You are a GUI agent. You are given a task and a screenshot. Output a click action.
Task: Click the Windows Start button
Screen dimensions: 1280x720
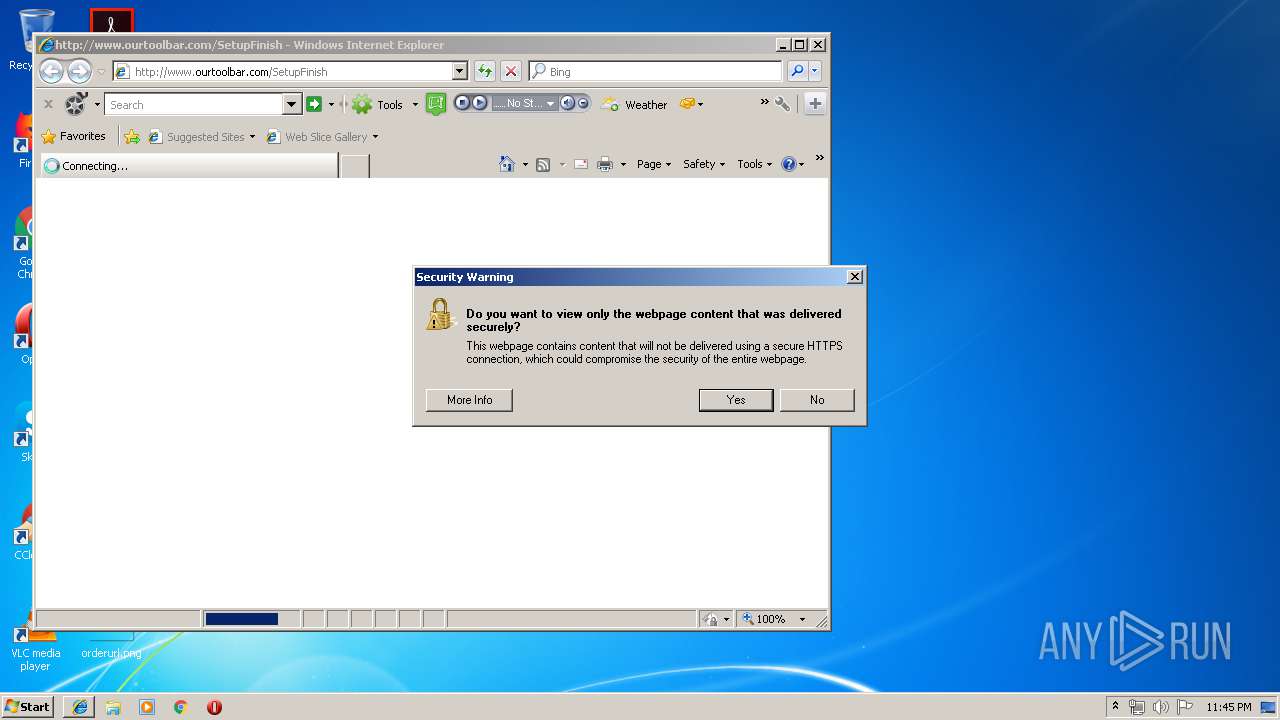[27, 706]
